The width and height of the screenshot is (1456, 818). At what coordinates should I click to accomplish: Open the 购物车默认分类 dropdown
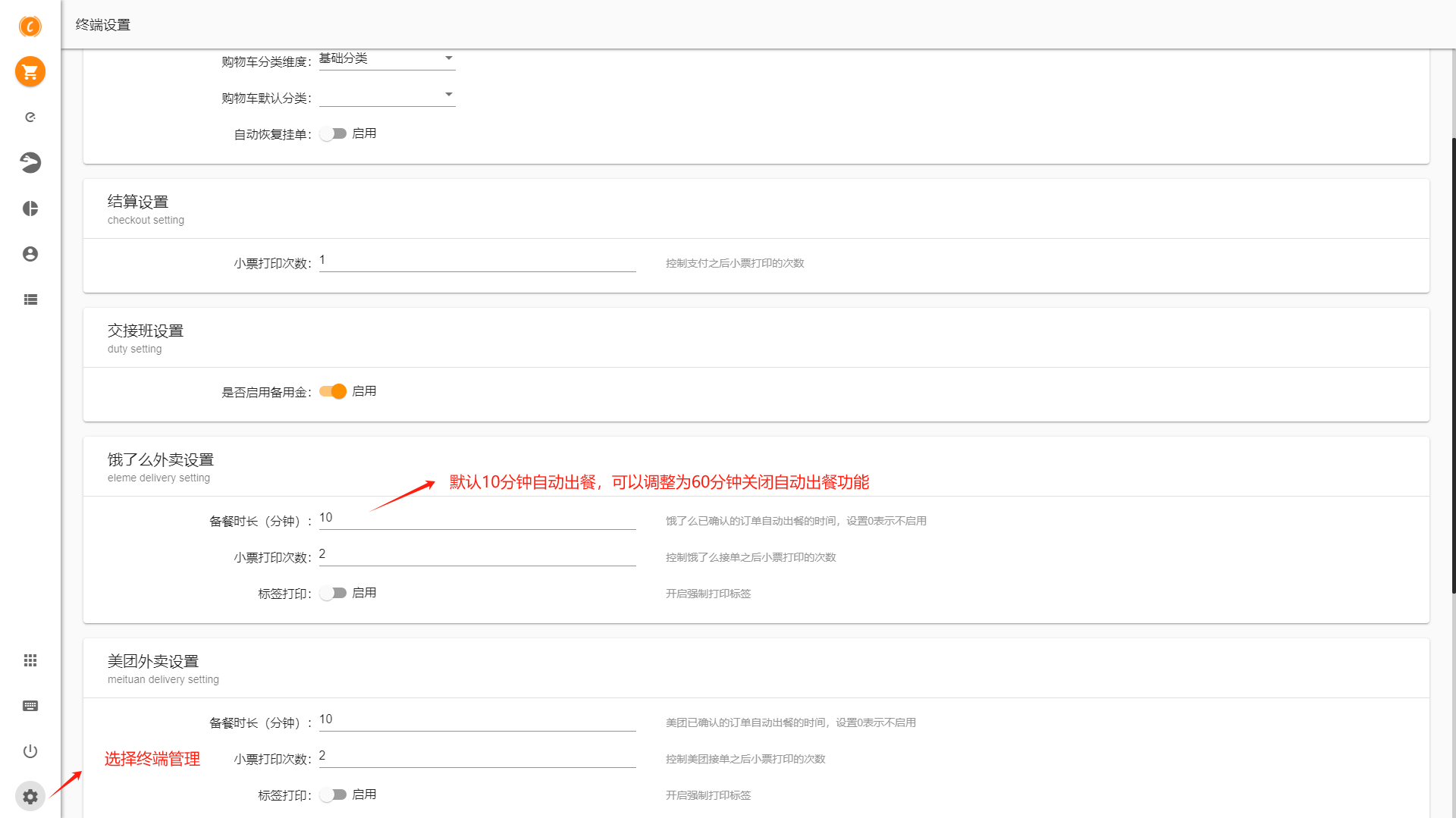pos(388,96)
